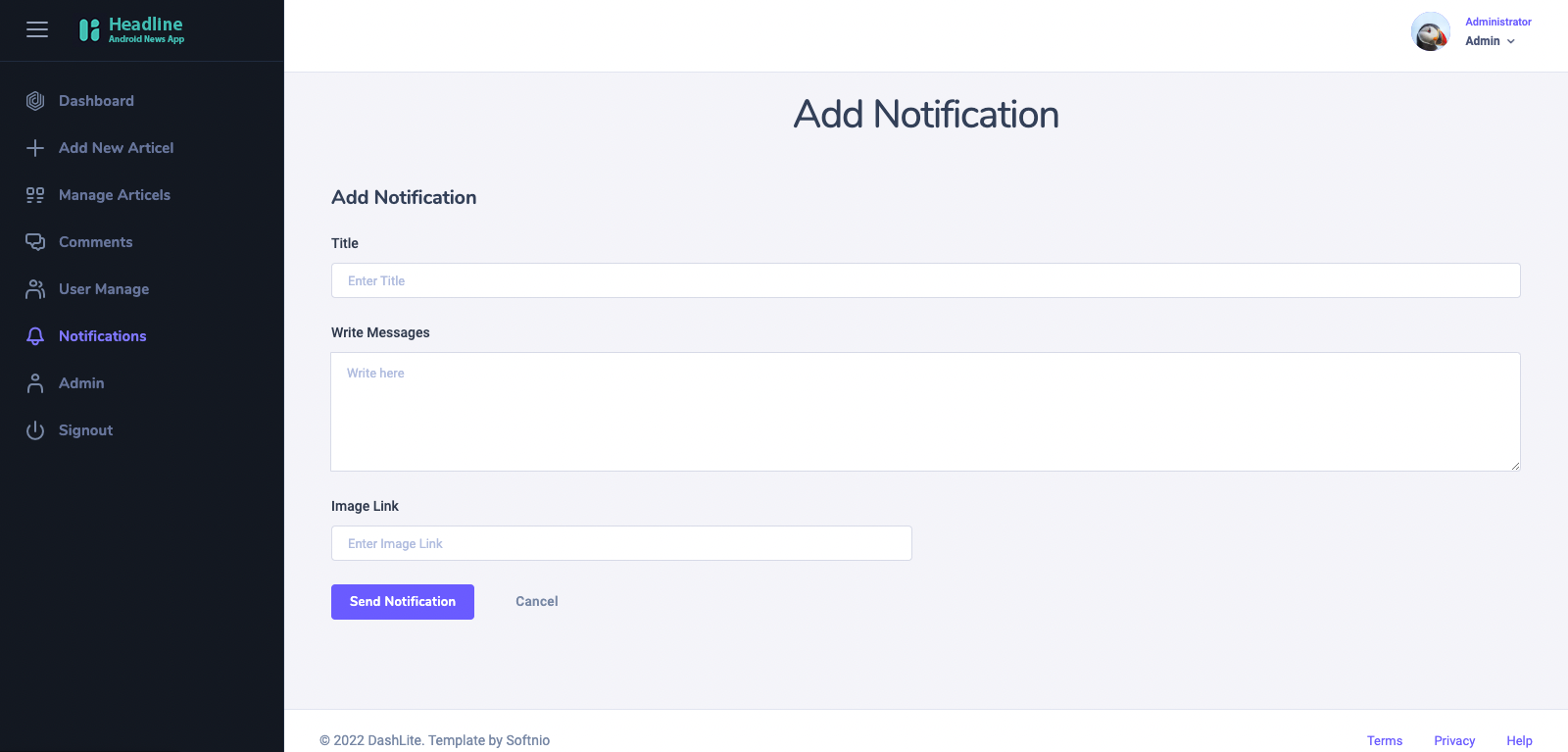
Task: Click the Signout power icon
Action: (35, 430)
